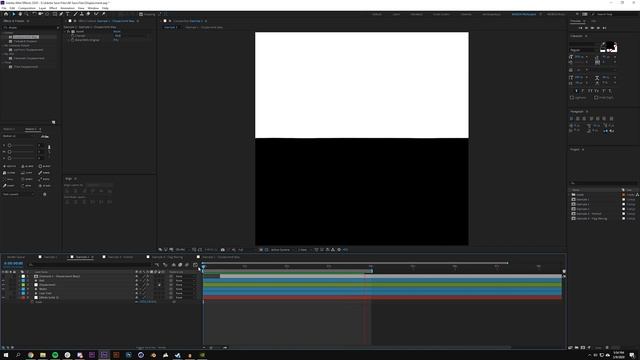The width and height of the screenshot is (640, 360).
Task: Toggle the Ligatures checkbox in the Character panel
Action: [x=572, y=98]
